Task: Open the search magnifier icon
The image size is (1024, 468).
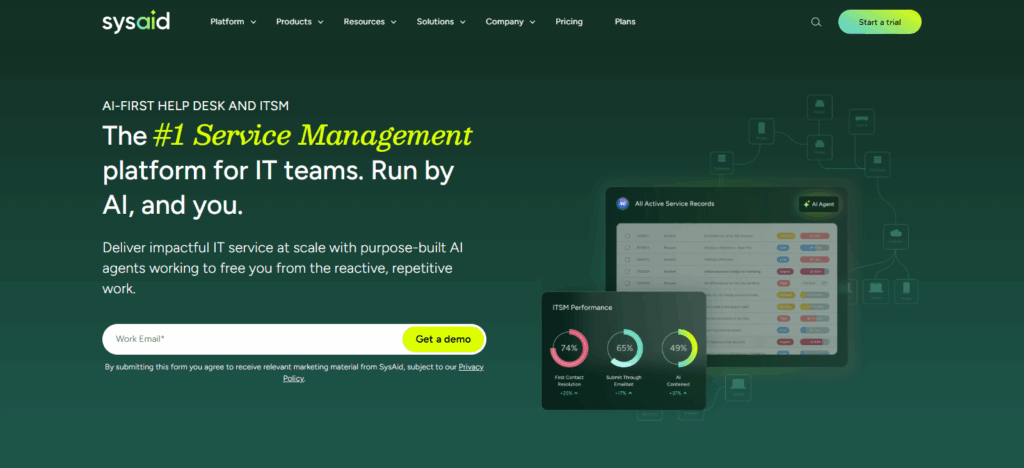Action: point(816,22)
